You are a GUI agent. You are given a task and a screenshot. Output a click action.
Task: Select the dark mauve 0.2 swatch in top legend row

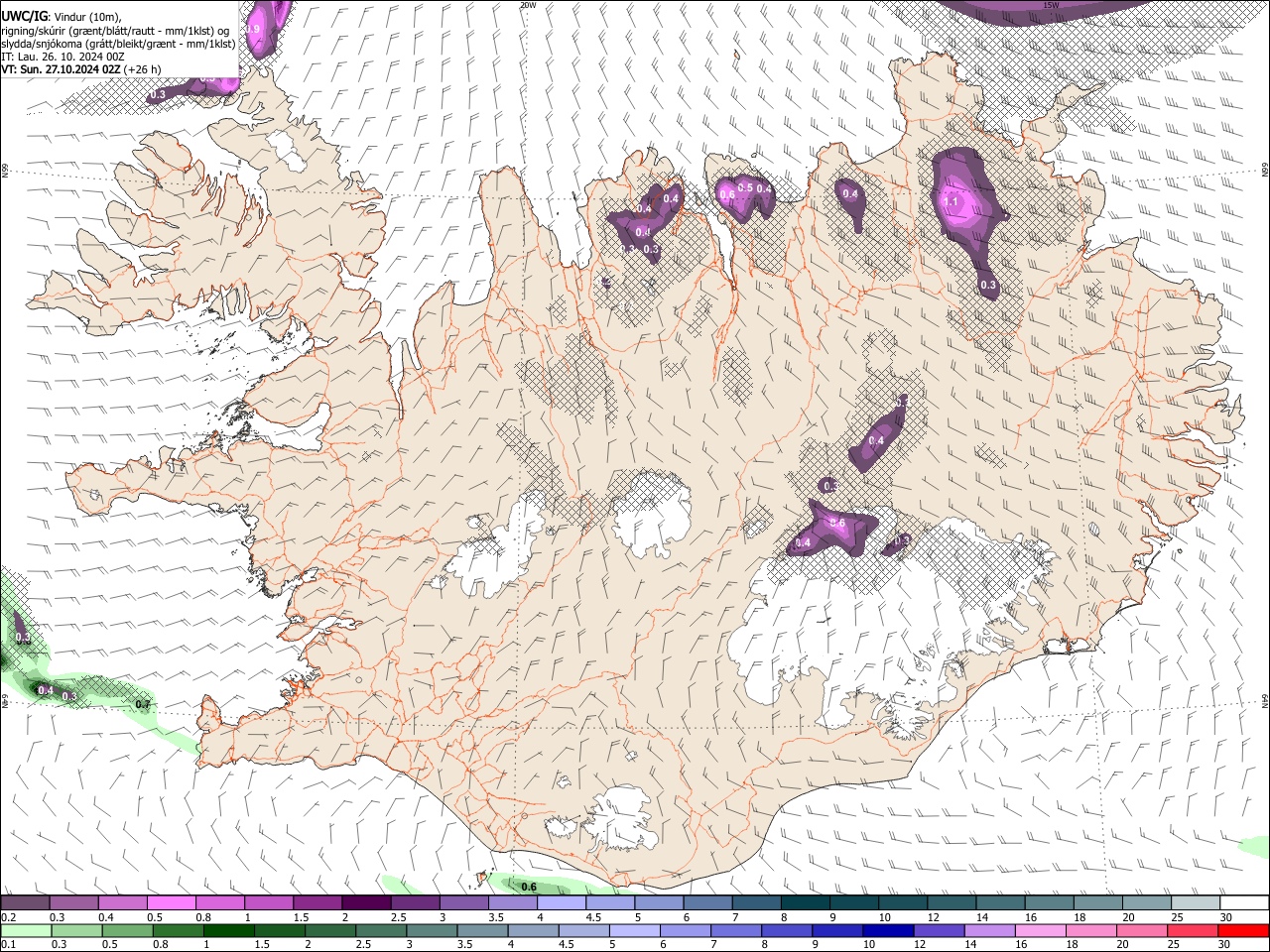tap(25, 903)
